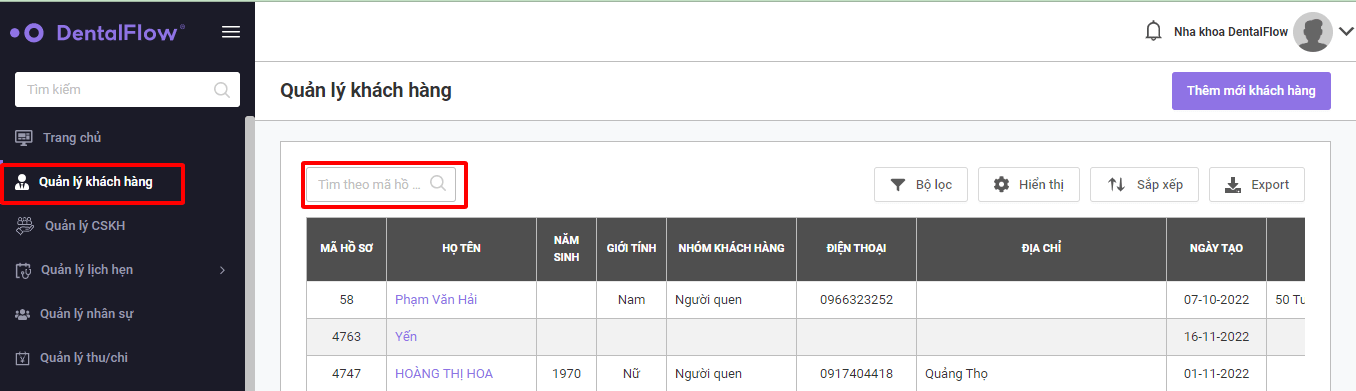This screenshot has width=1356, height=391.
Task: Open Hiển thị display settings
Action: tap(1029, 184)
